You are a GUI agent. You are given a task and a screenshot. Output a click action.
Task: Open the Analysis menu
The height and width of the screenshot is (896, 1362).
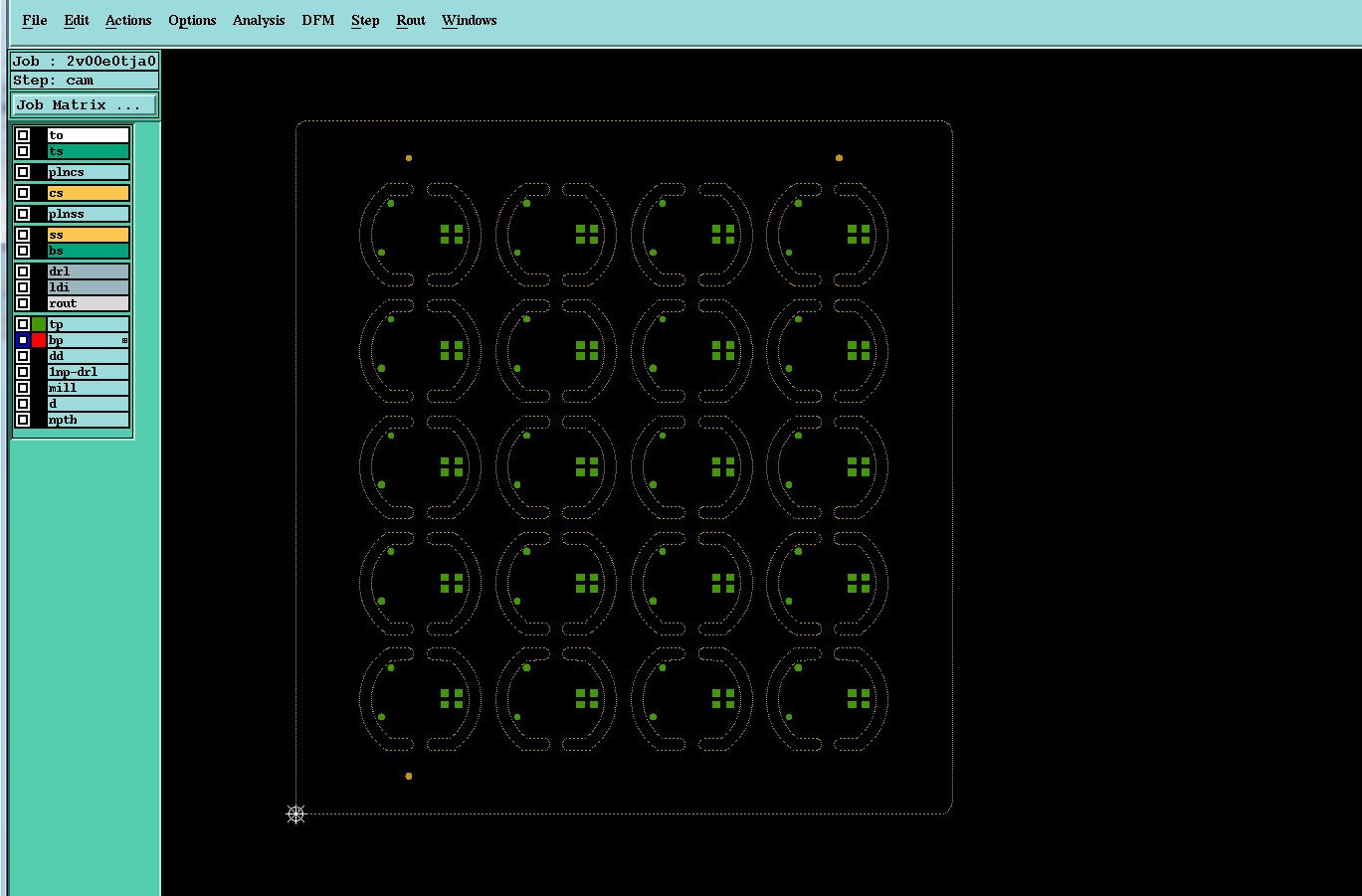(259, 20)
